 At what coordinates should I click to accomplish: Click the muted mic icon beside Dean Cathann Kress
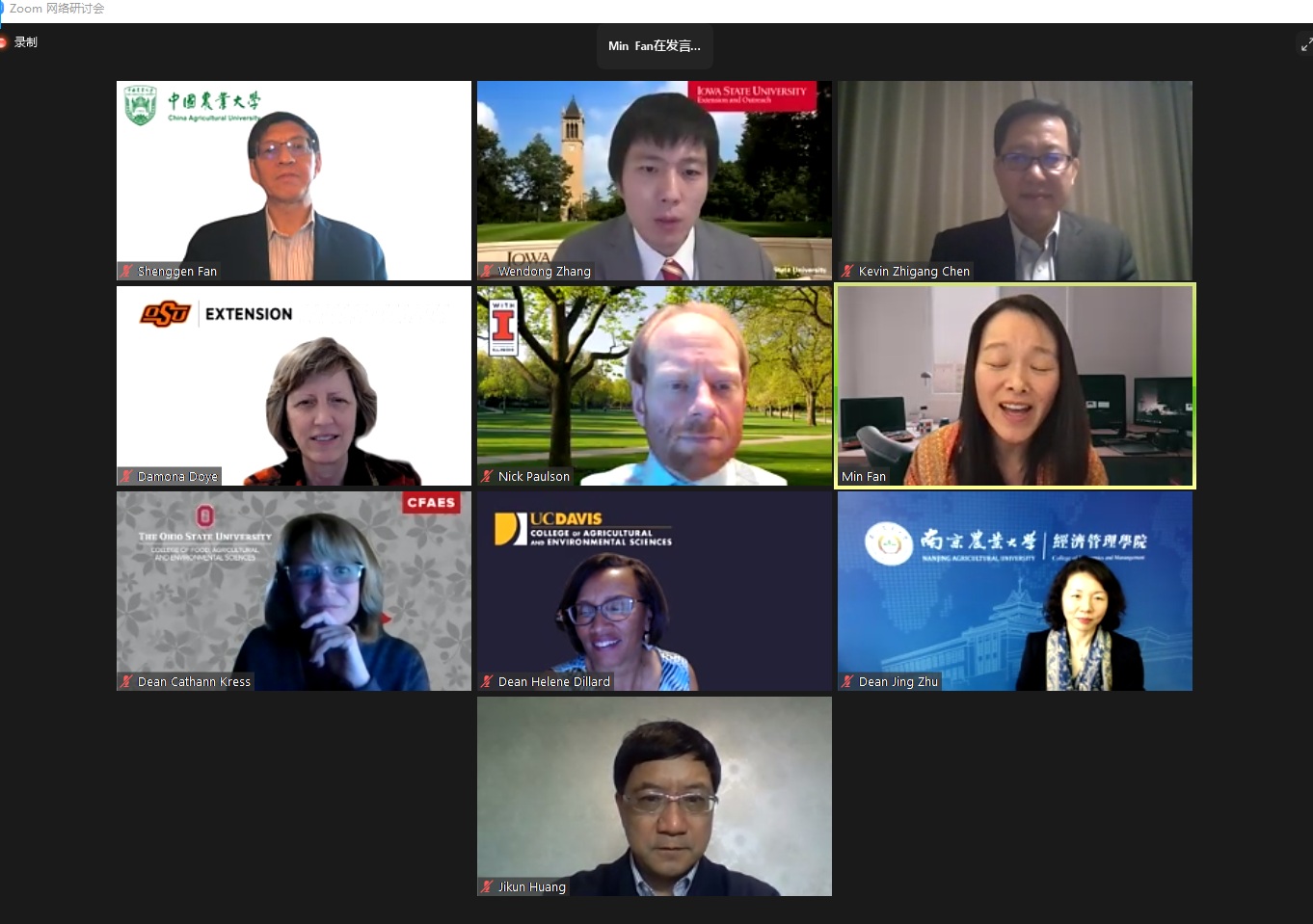click(x=126, y=681)
